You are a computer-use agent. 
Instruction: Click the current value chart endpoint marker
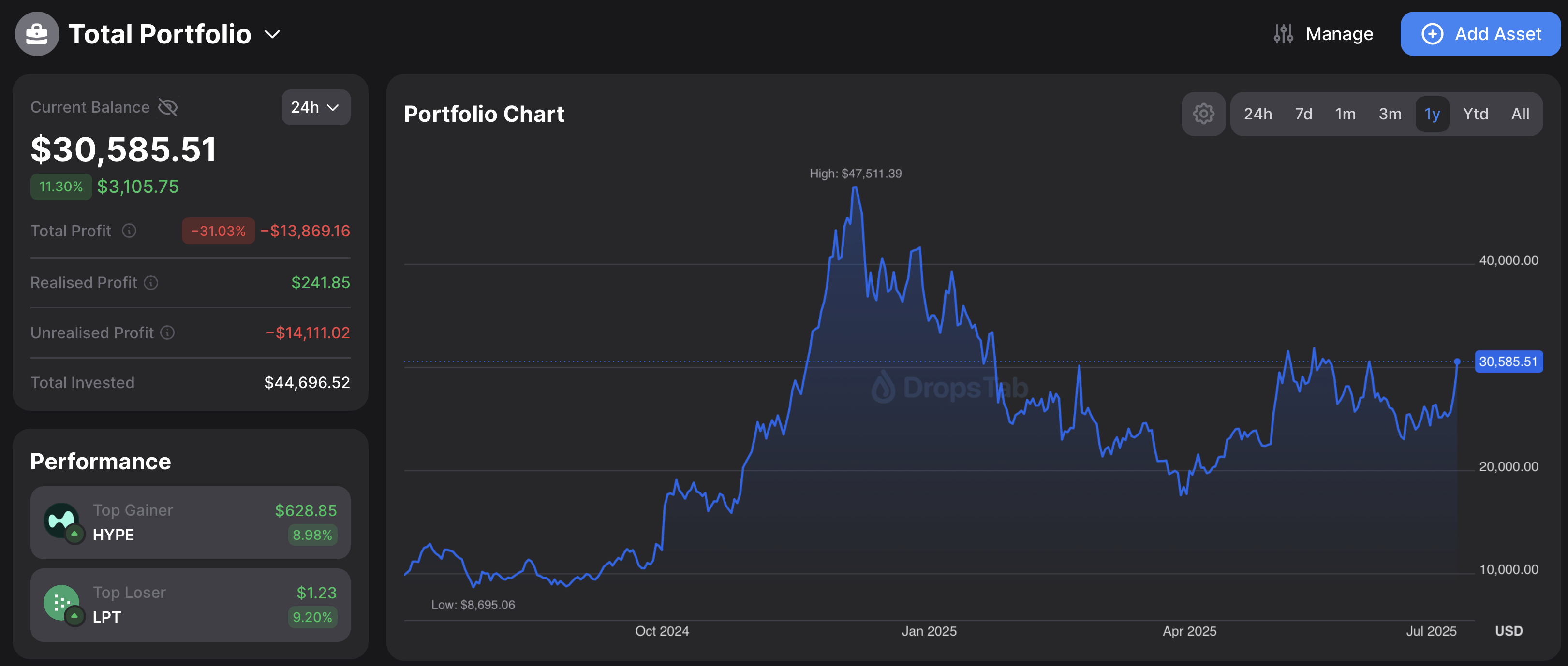pos(1457,362)
